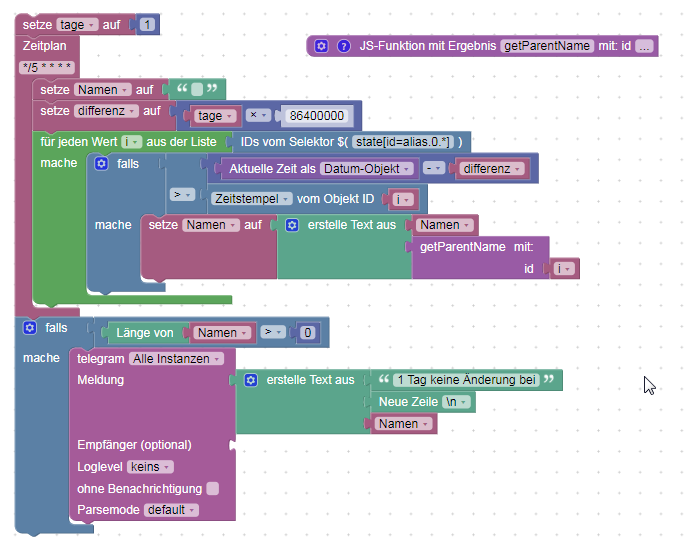Open Loglevel 'keins' dropdown
This screenshot has width=695, height=537.
tap(150, 467)
